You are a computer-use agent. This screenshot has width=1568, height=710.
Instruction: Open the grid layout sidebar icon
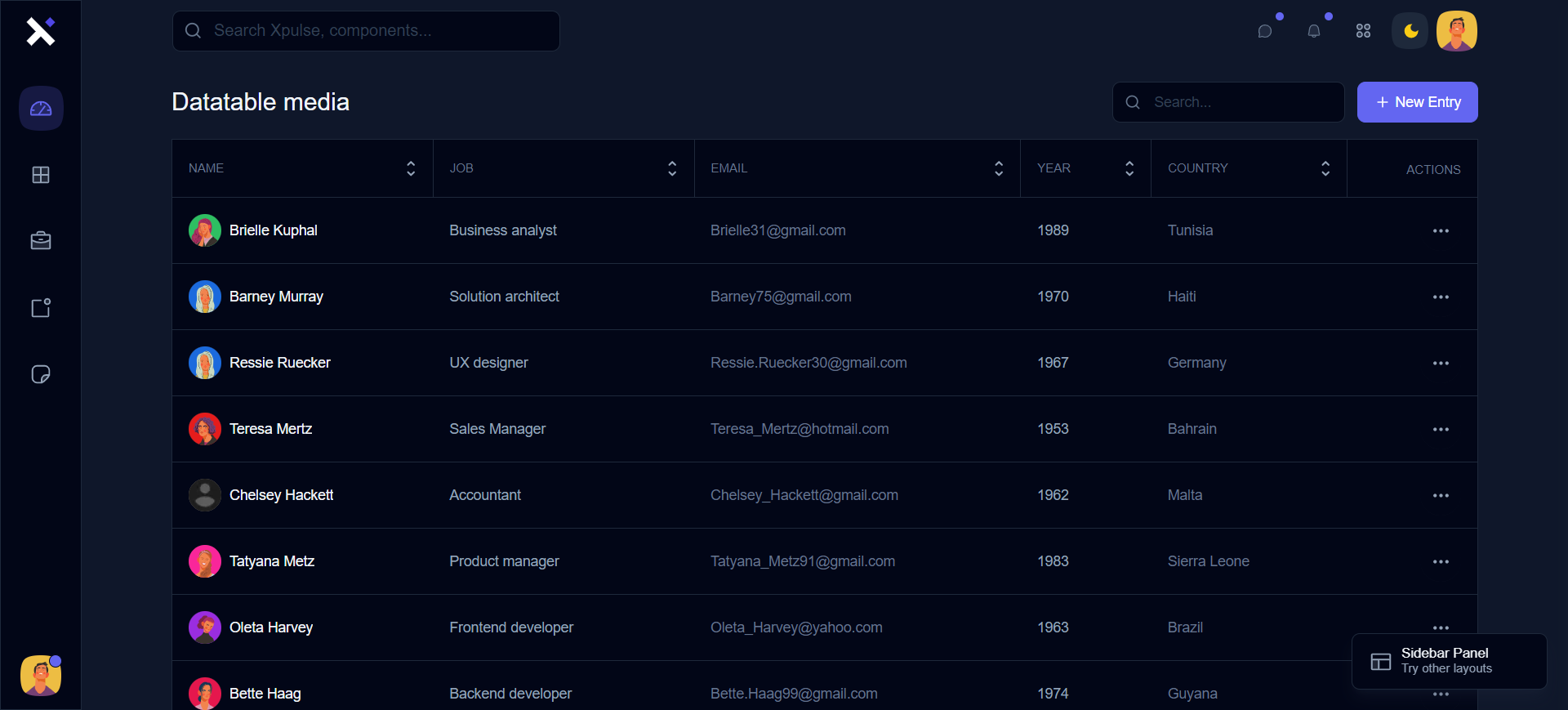[x=41, y=175]
